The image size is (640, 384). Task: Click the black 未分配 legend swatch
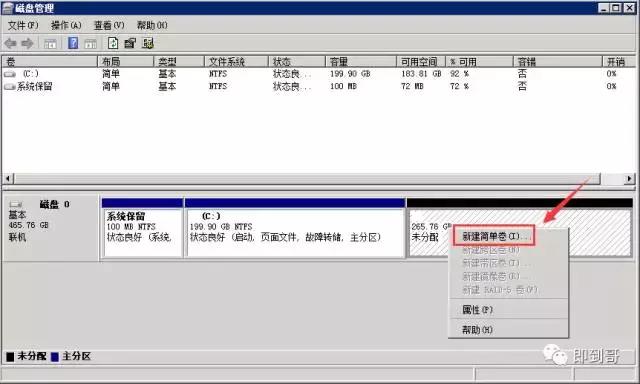pos(10,357)
